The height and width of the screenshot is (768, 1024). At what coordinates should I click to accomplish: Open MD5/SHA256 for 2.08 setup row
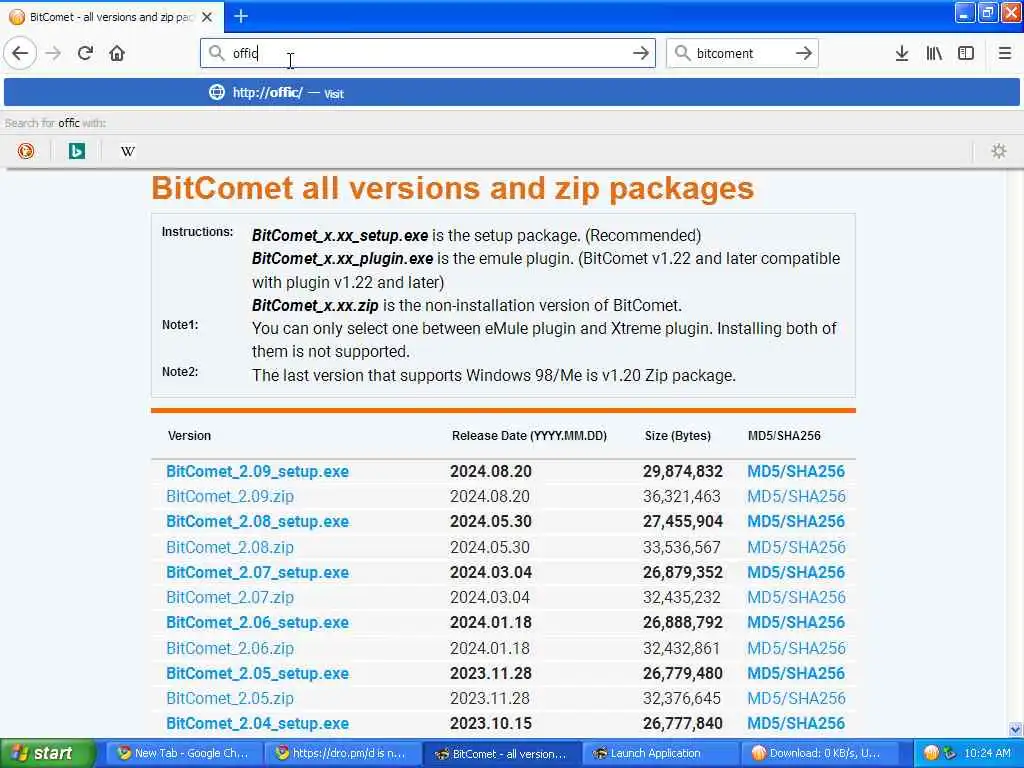(796, 522)
